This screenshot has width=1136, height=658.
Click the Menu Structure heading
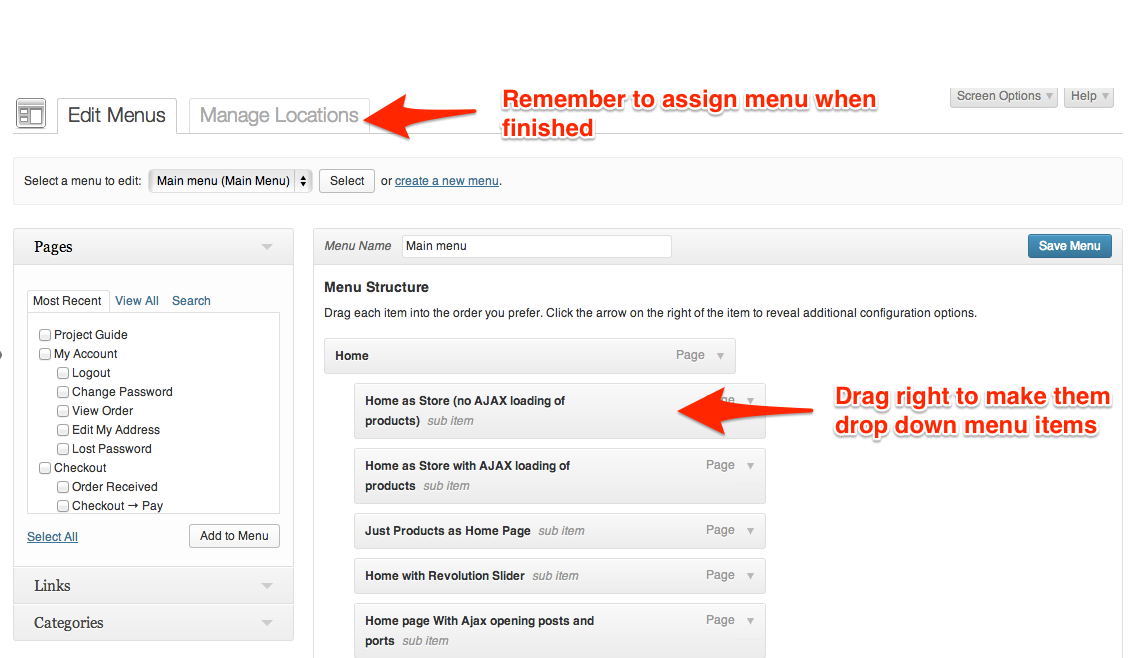[x=377, y=288]
